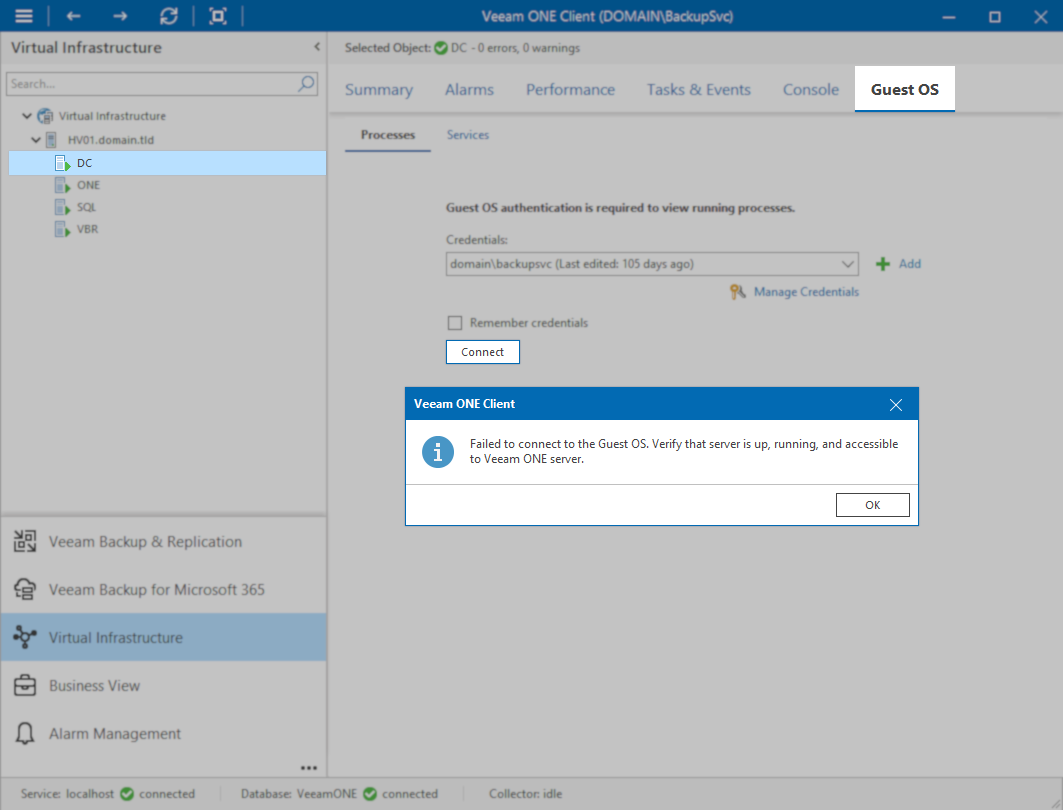Click the 'Collector: idle' status text
Viewport: 1063px width, 810px height.
click(525, 794)
